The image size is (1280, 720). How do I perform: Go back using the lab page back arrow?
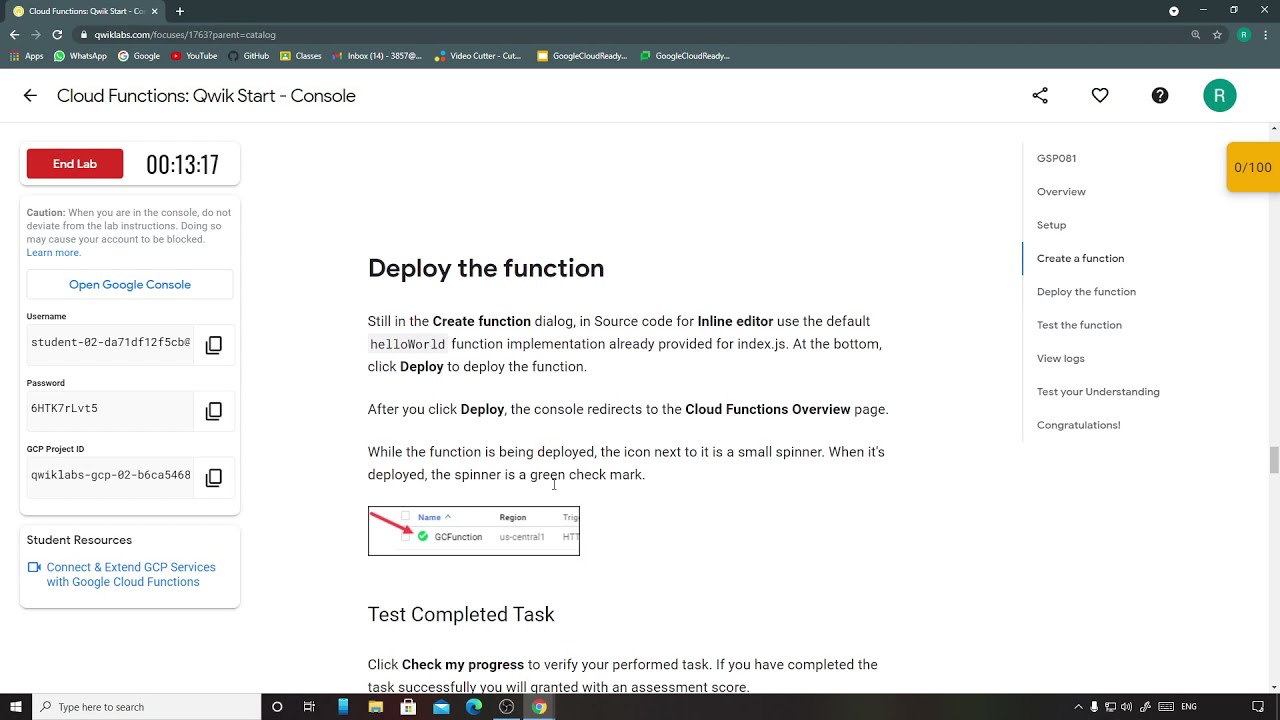pyautogui.click(x=30, y=96)
